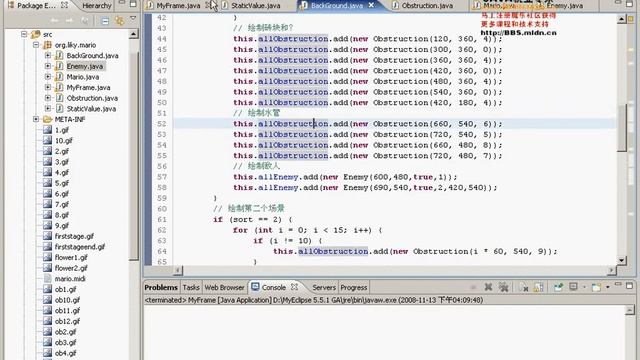Click Open Console icon
This screenshot has width=640, height=360.
tap(596, 287)
